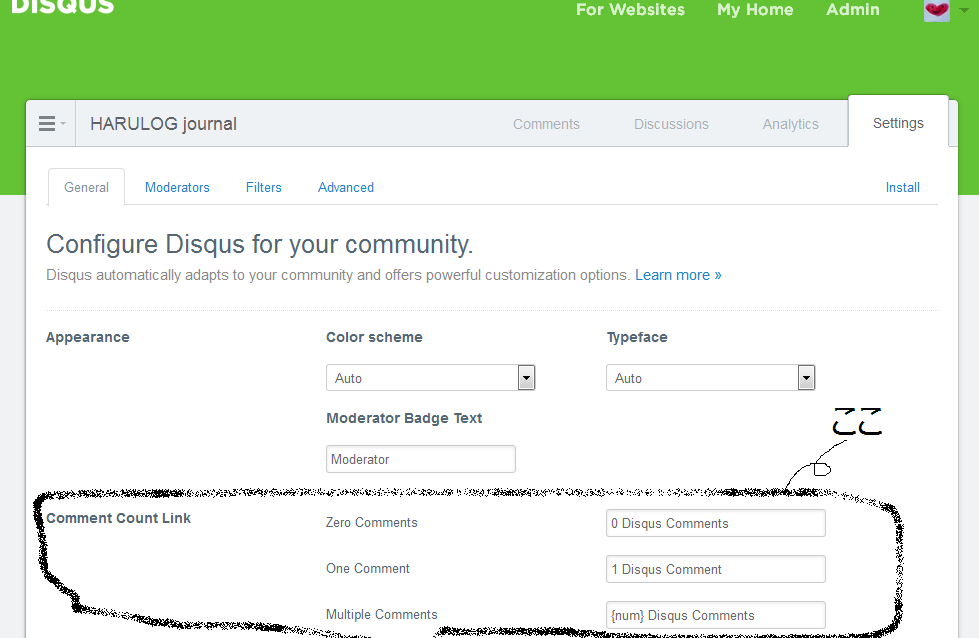The width and height of the screenshot is (979, 638).
Task: Switch to the Comments tab
Action: [546, 124]
